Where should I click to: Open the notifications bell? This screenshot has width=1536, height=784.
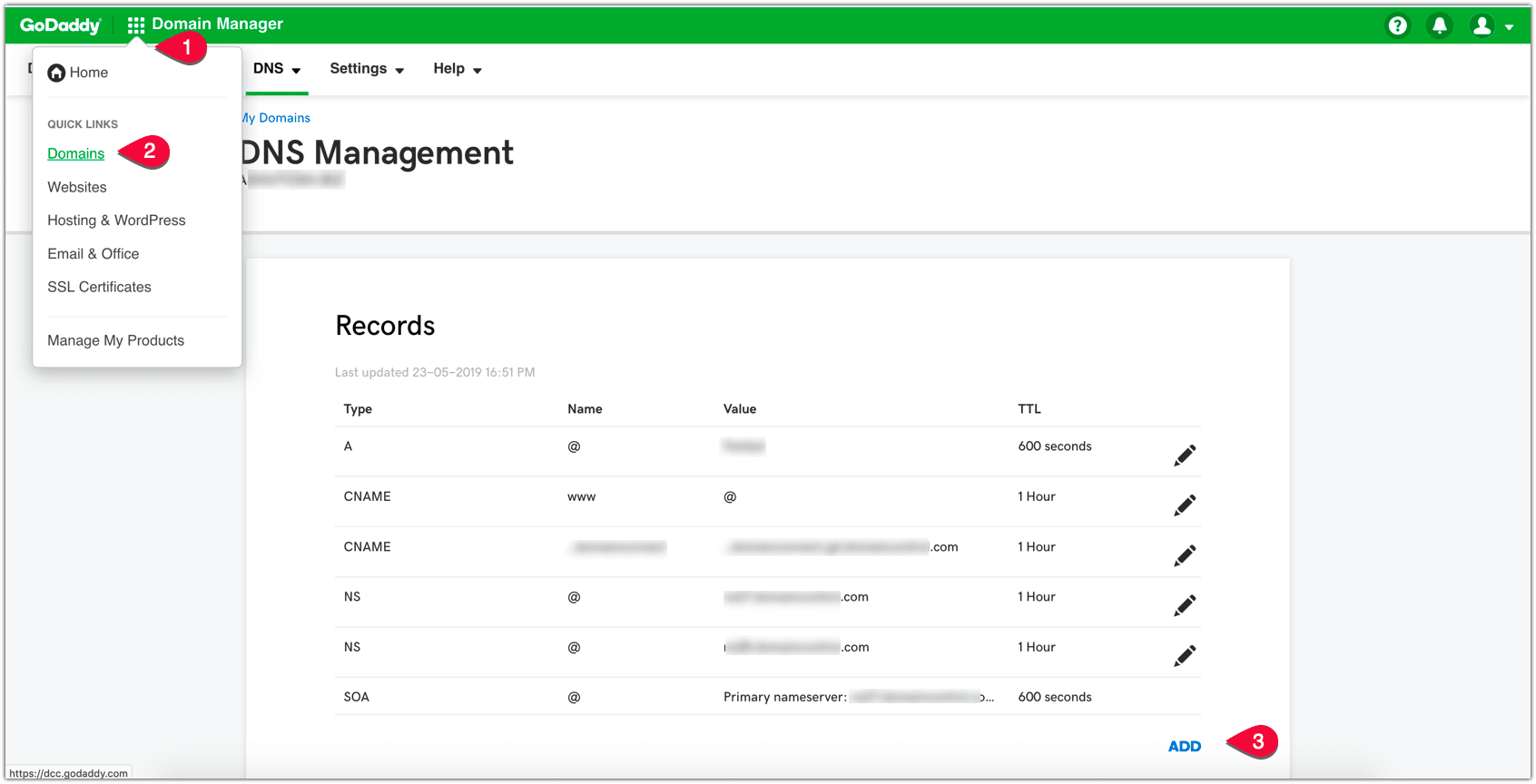point(1440,25)
